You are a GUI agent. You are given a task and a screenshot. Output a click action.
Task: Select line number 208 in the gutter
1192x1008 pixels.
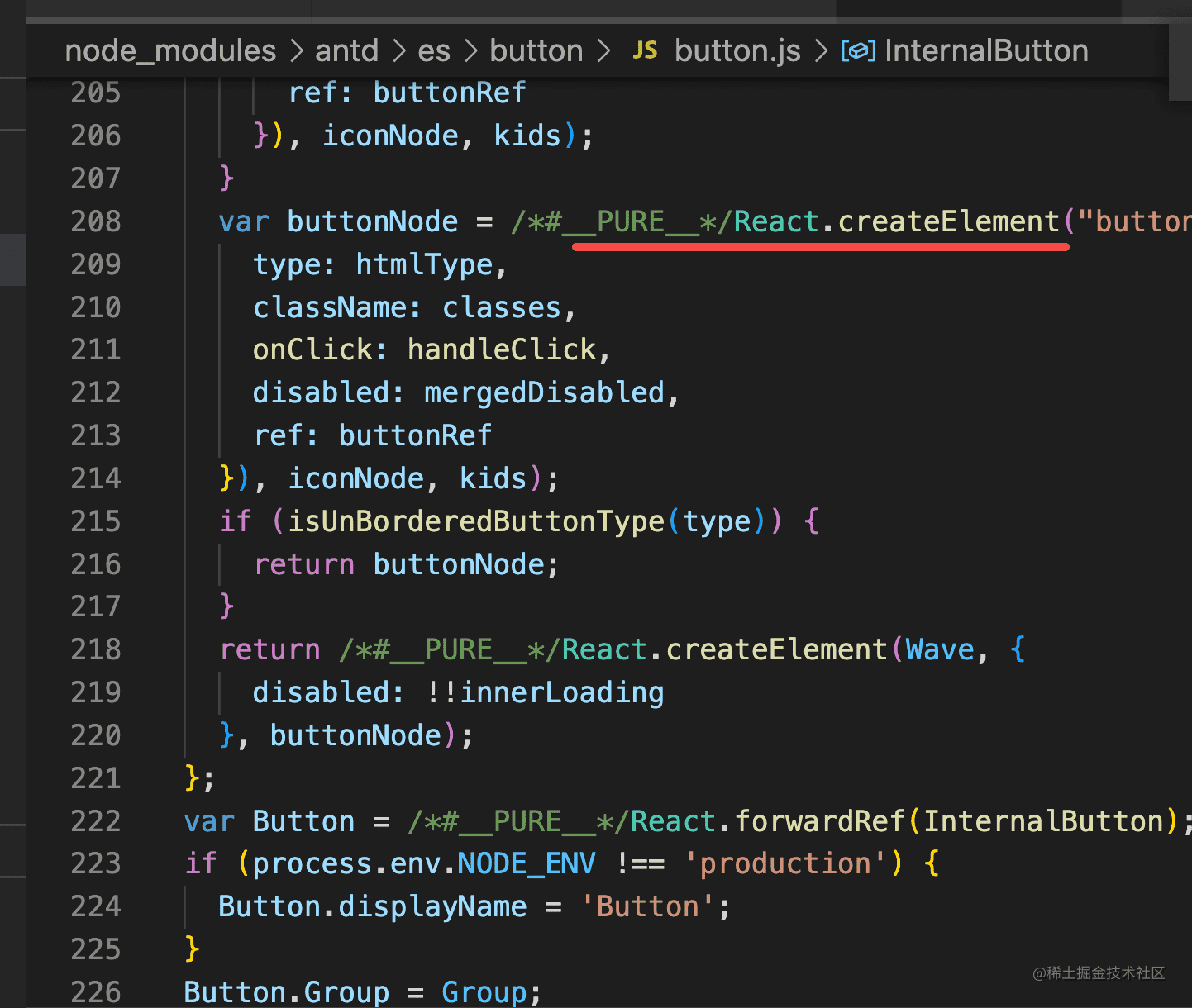tap(96, 221)
